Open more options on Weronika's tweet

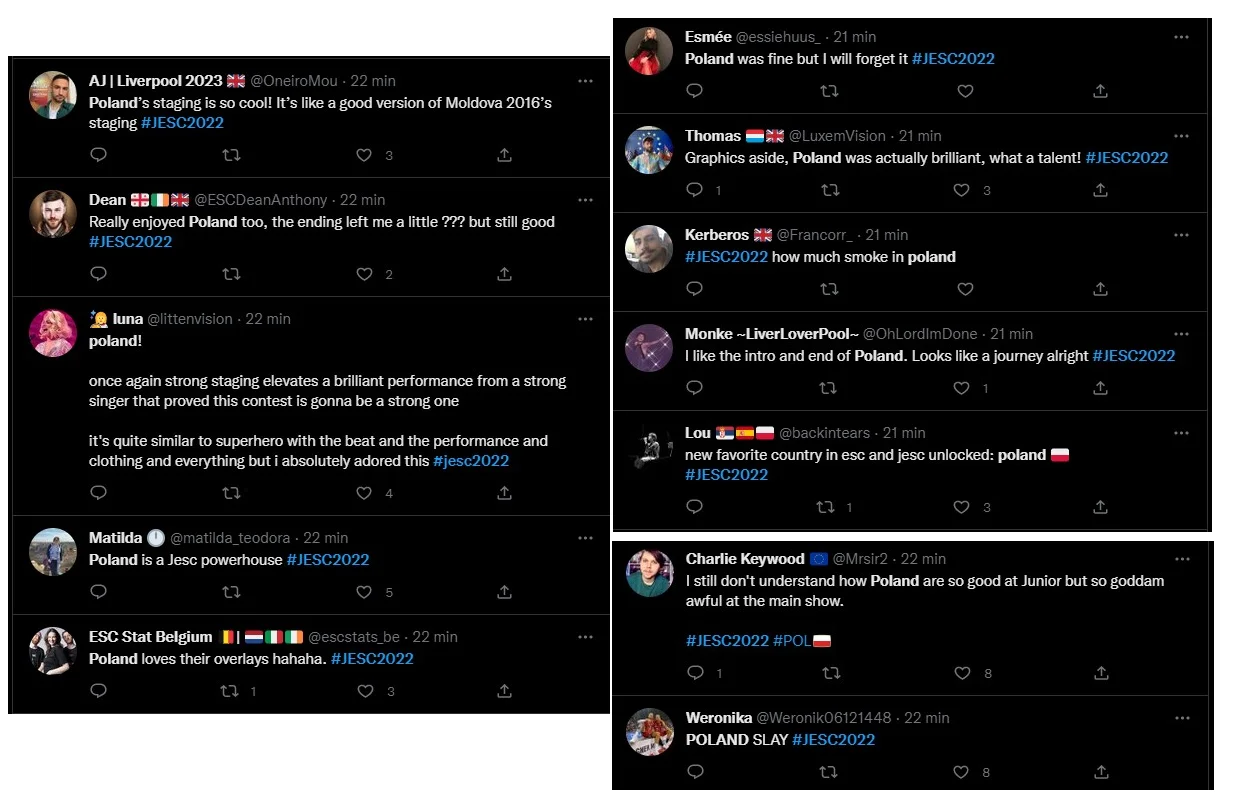(x=1182, y=717)
